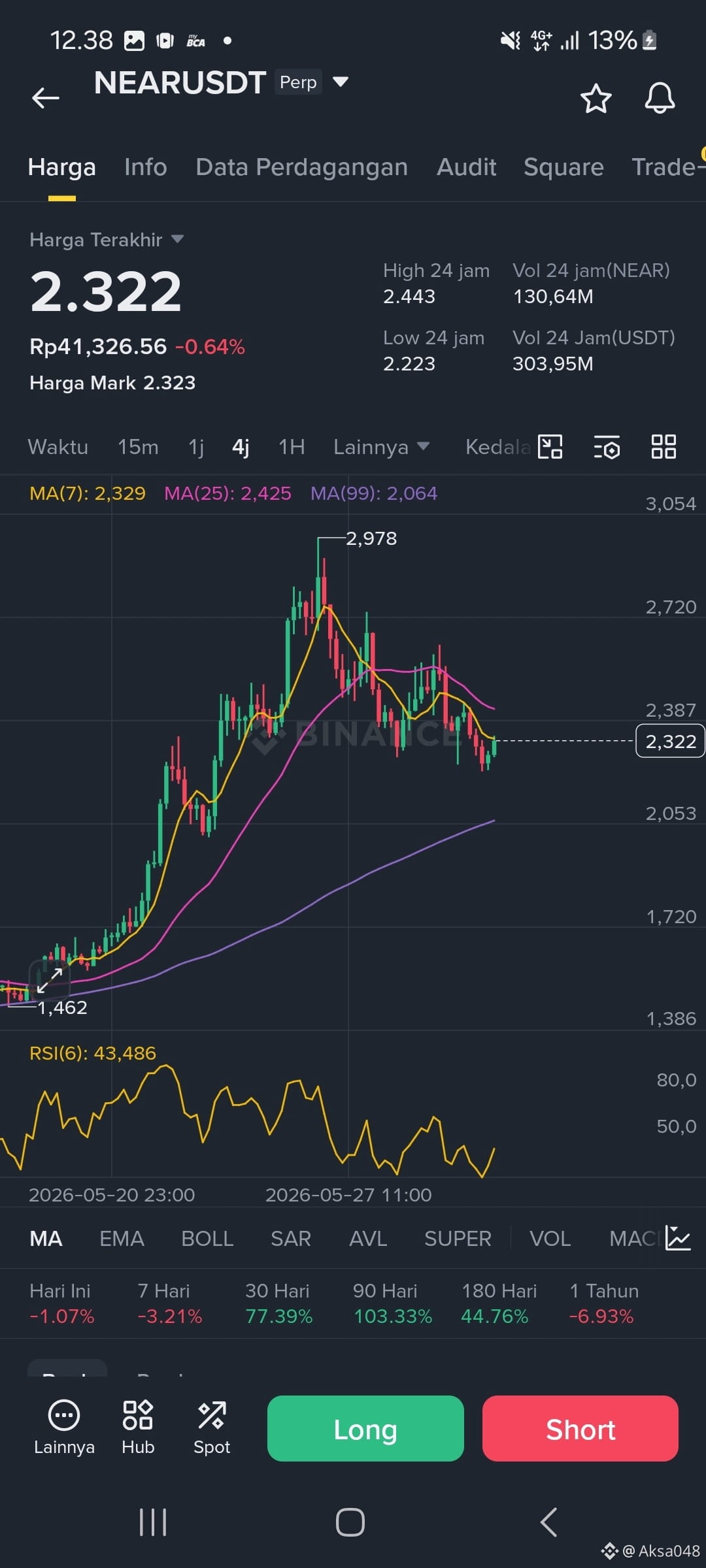Tap MA(7) indicator value label
The image size is (706, 1568).
point(88,493)
